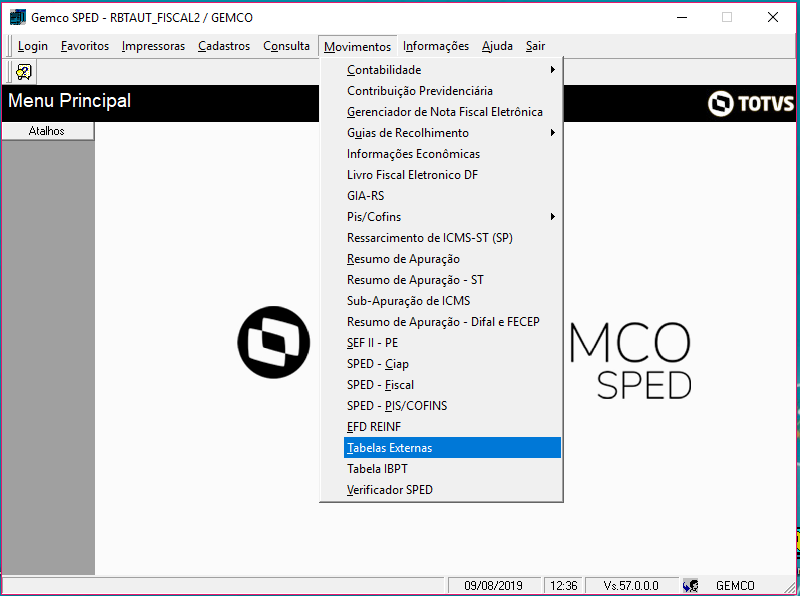Select Resumo de Apuração - Difal e FECEP

[452, 321]
